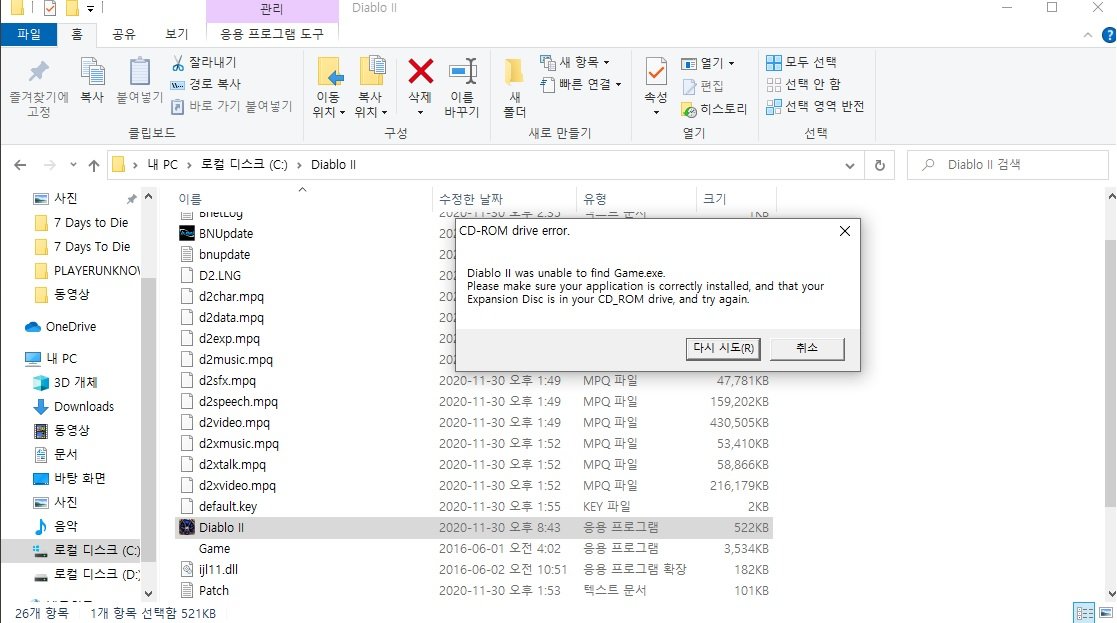Select the 잘라내기 (Cut) icon
This screenshot has width=1117, height=623.
[x=180, y=62]
